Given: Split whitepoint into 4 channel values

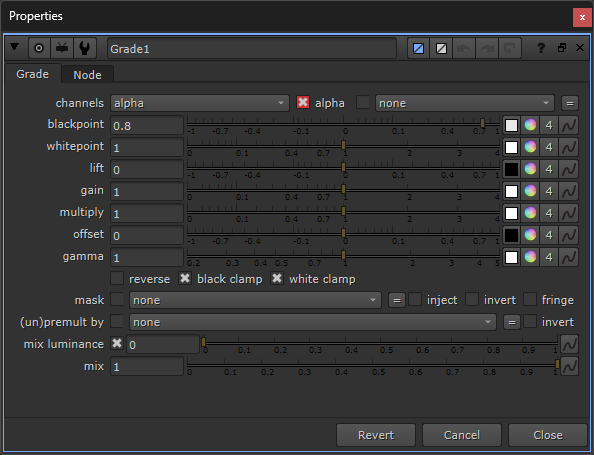Looking at the screenshot, I should click(549, 147).
